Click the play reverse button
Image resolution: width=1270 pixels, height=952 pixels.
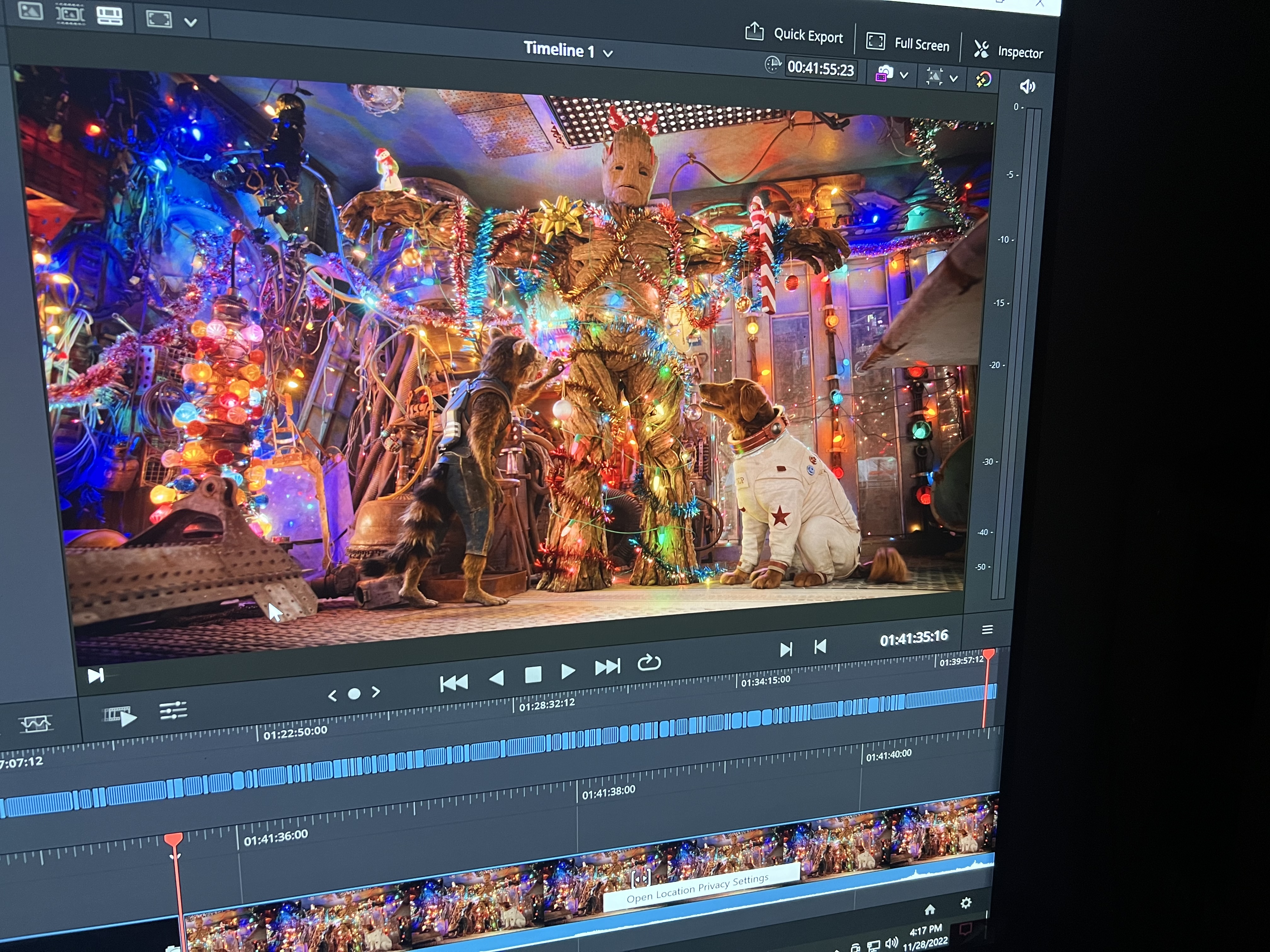(496, 678)
